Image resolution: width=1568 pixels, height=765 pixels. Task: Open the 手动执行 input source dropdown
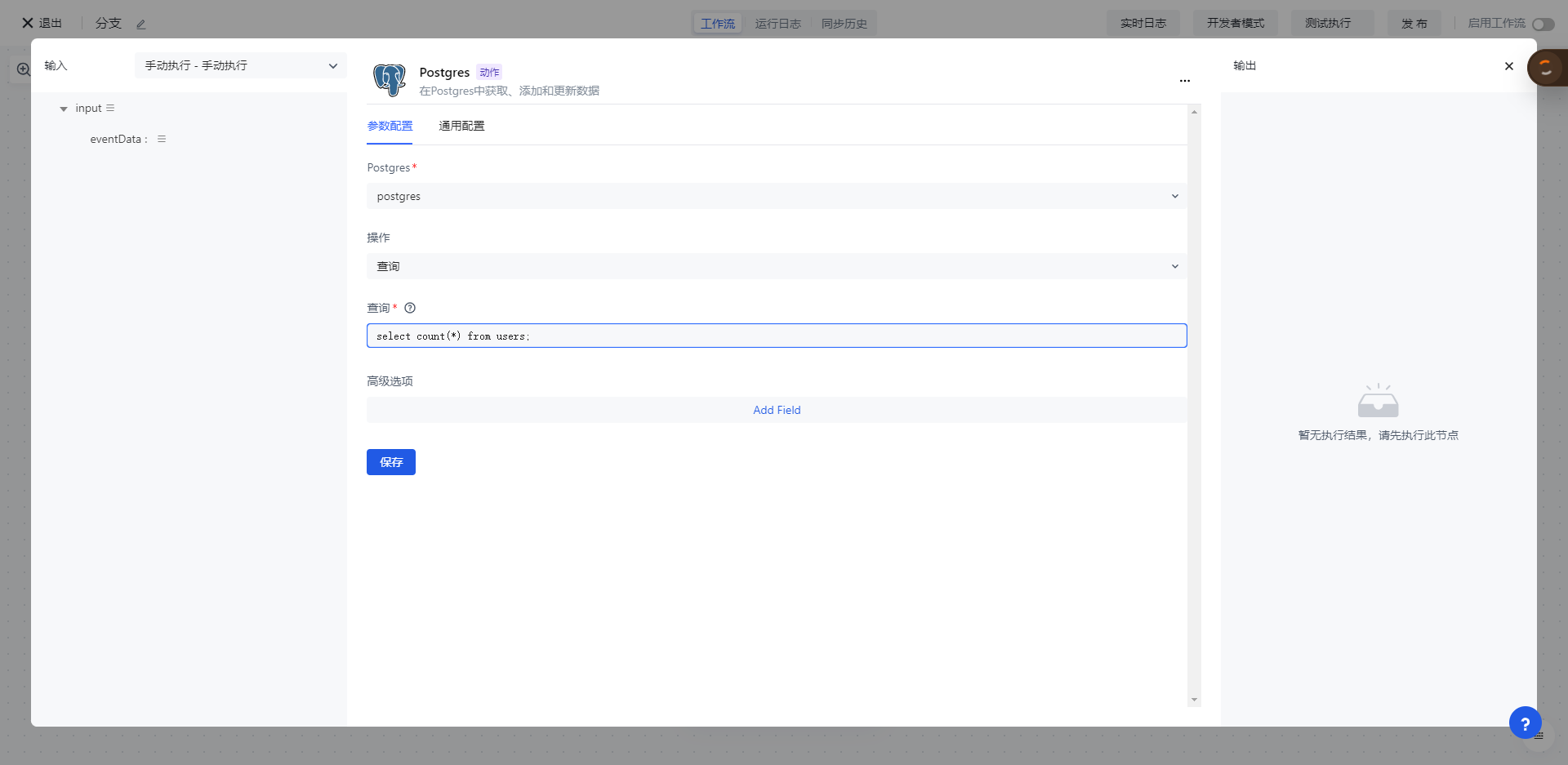241,65
